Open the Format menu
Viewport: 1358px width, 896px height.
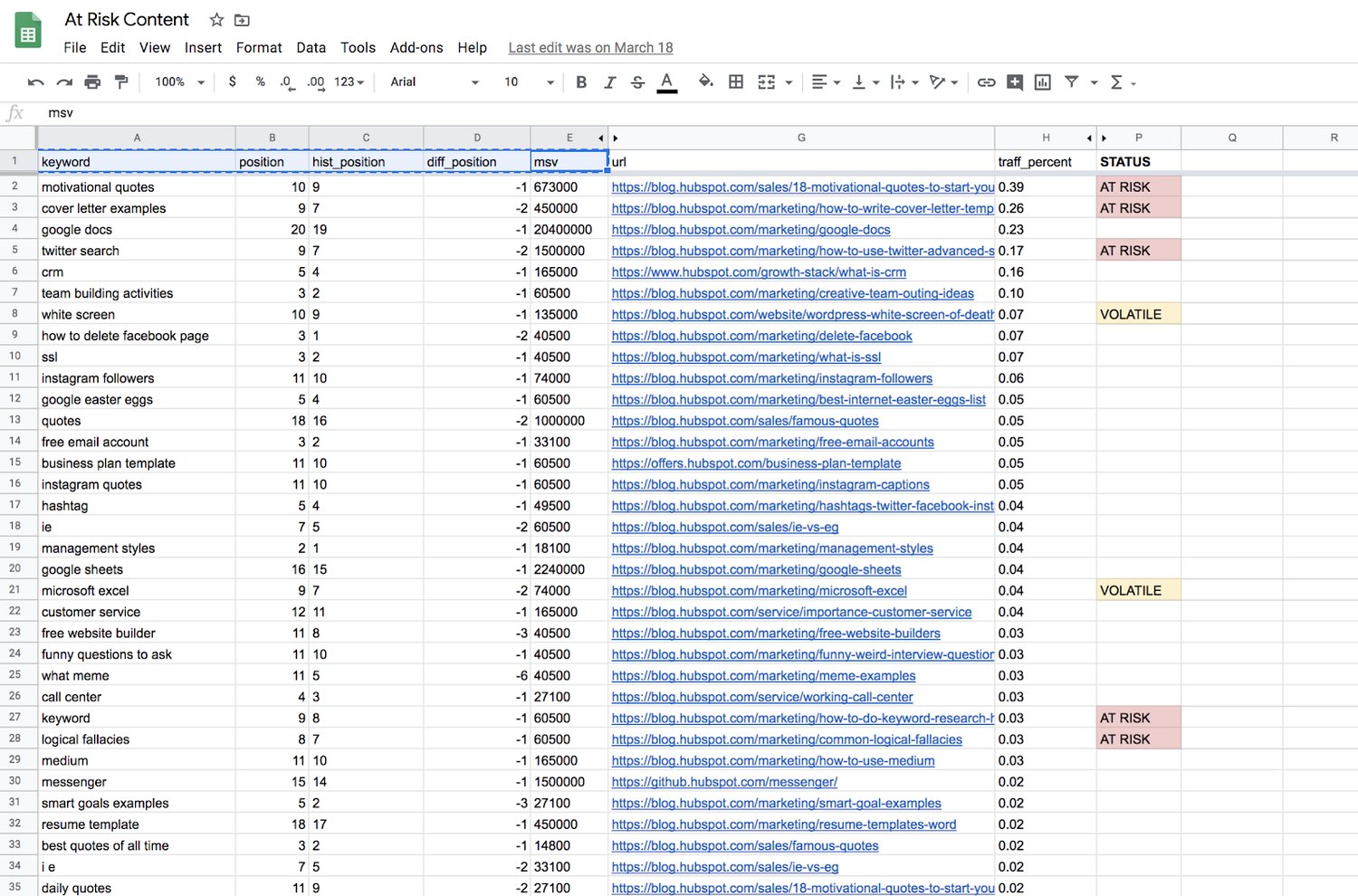(x=259, y=48)
